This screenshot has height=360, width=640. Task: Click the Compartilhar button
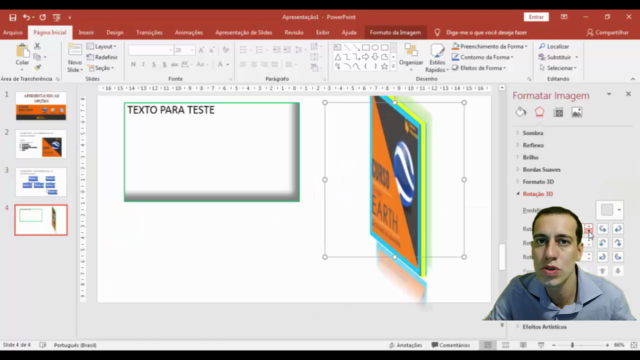608,32
